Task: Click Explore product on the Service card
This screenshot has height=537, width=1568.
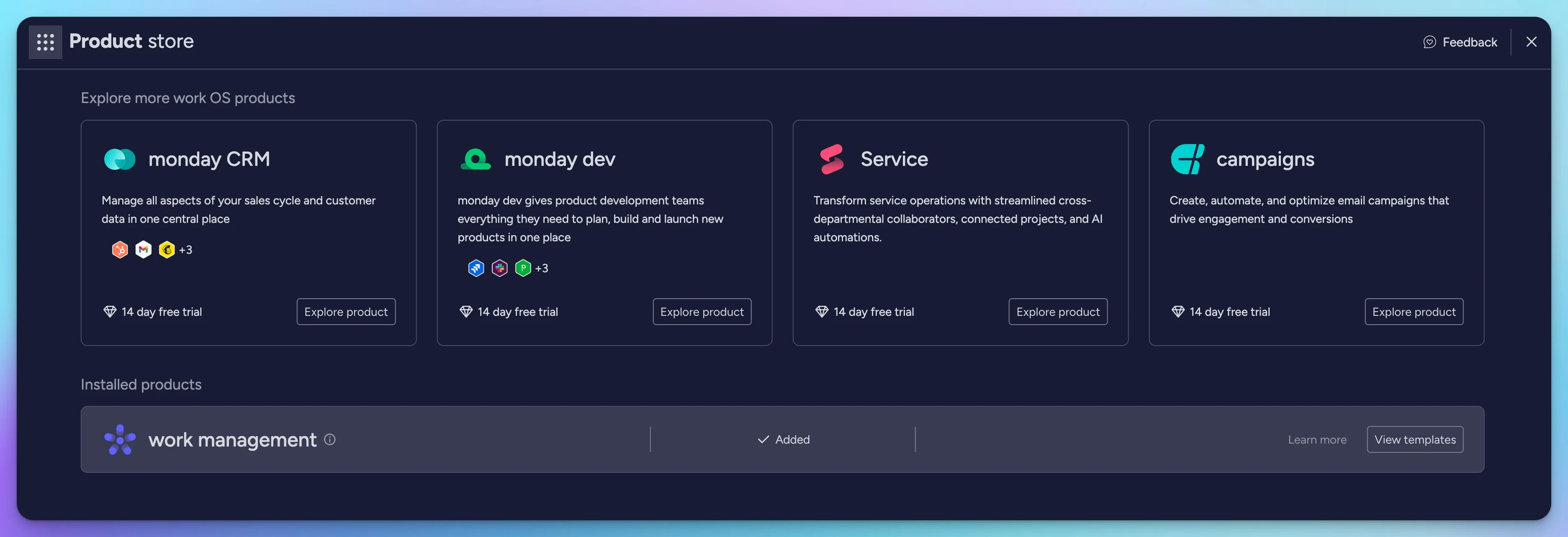Action: [x=1058, y=311]
